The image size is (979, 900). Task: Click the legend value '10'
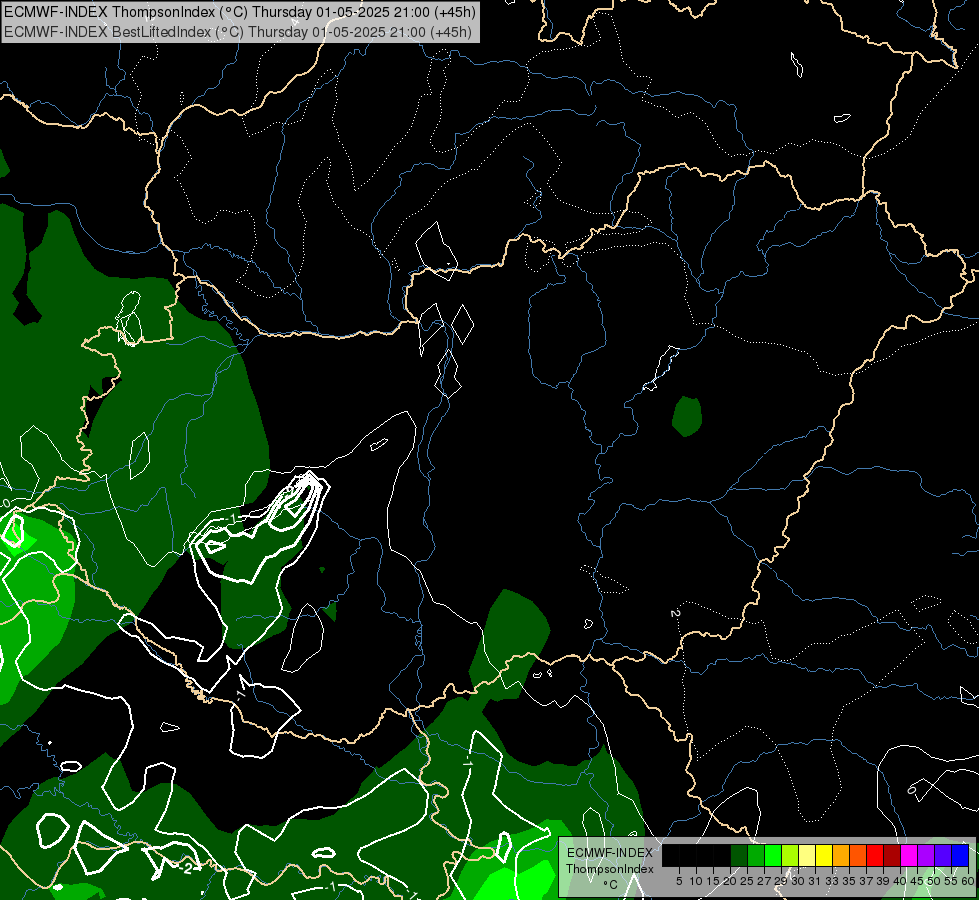coord(696,881)
